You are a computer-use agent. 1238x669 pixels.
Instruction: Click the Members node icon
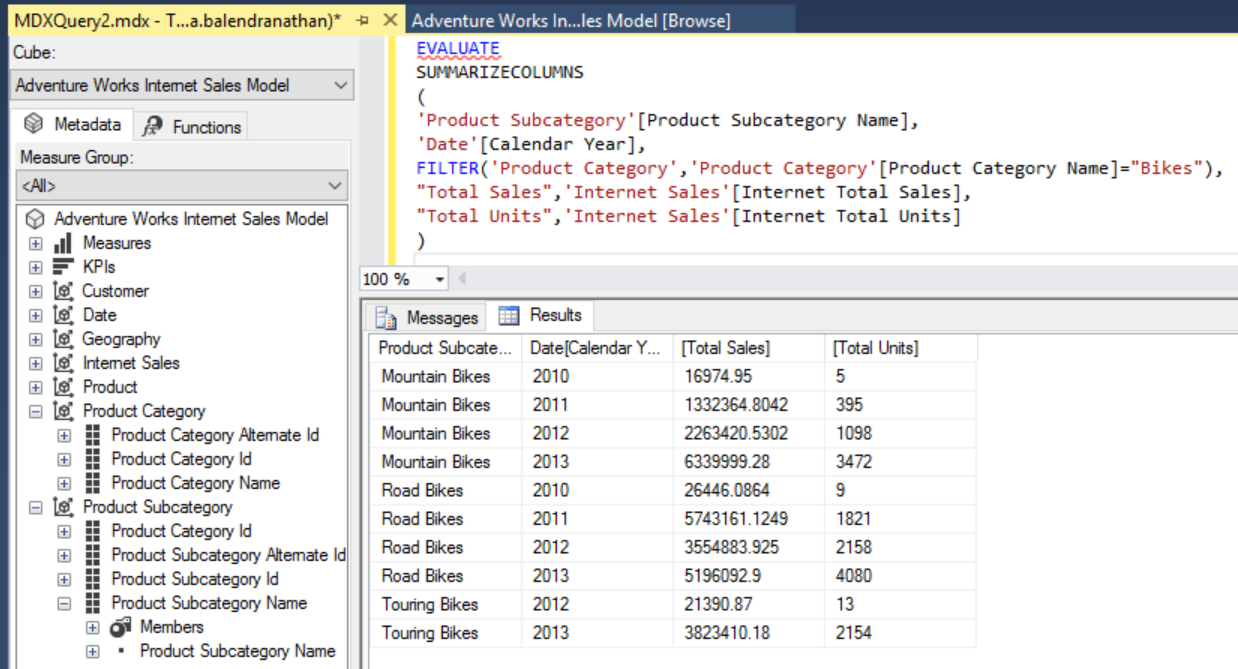(x=121, y=627)
